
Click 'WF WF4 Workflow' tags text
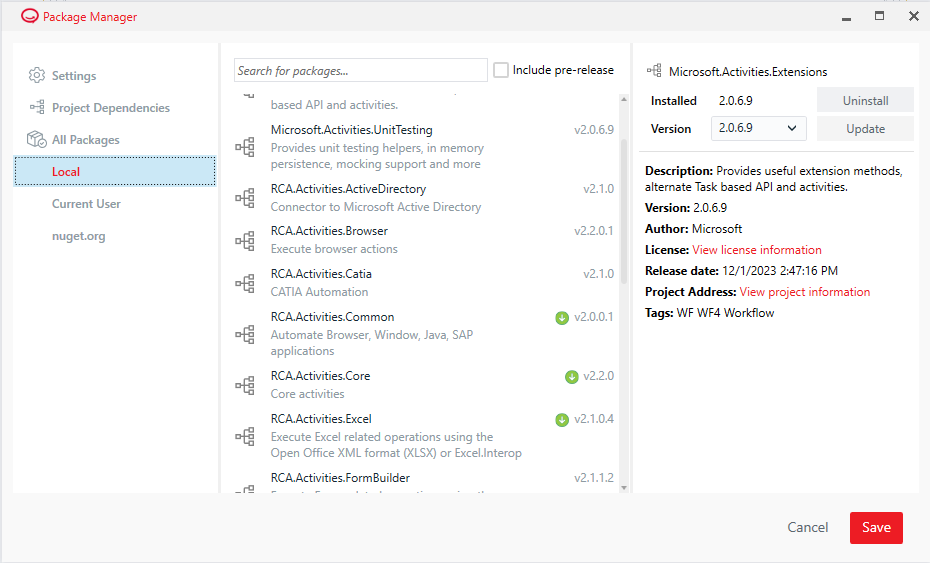[x=725, y=313]
